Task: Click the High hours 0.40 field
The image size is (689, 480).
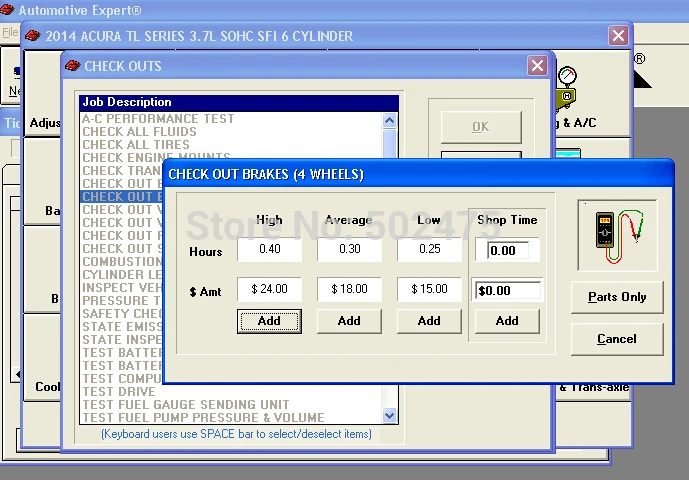Action: (x=269, y=249)
